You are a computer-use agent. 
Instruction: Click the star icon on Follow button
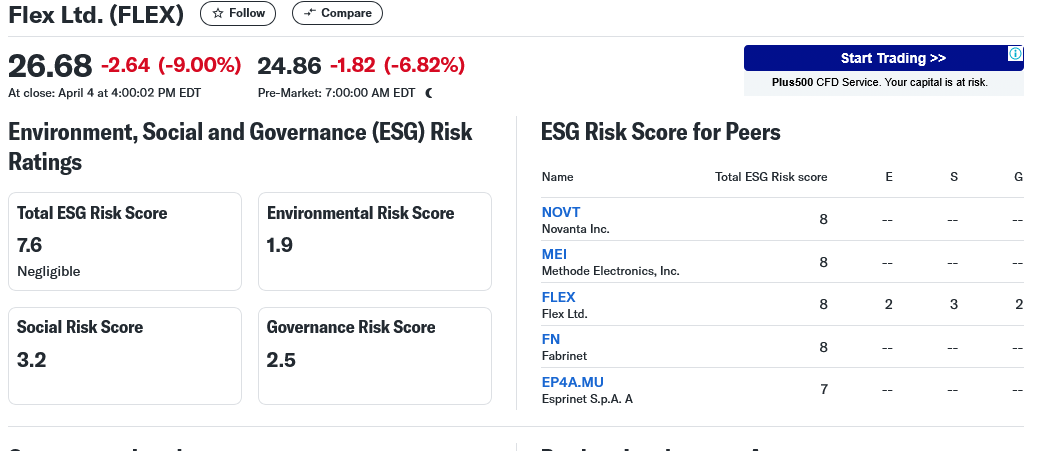[218, 13]
